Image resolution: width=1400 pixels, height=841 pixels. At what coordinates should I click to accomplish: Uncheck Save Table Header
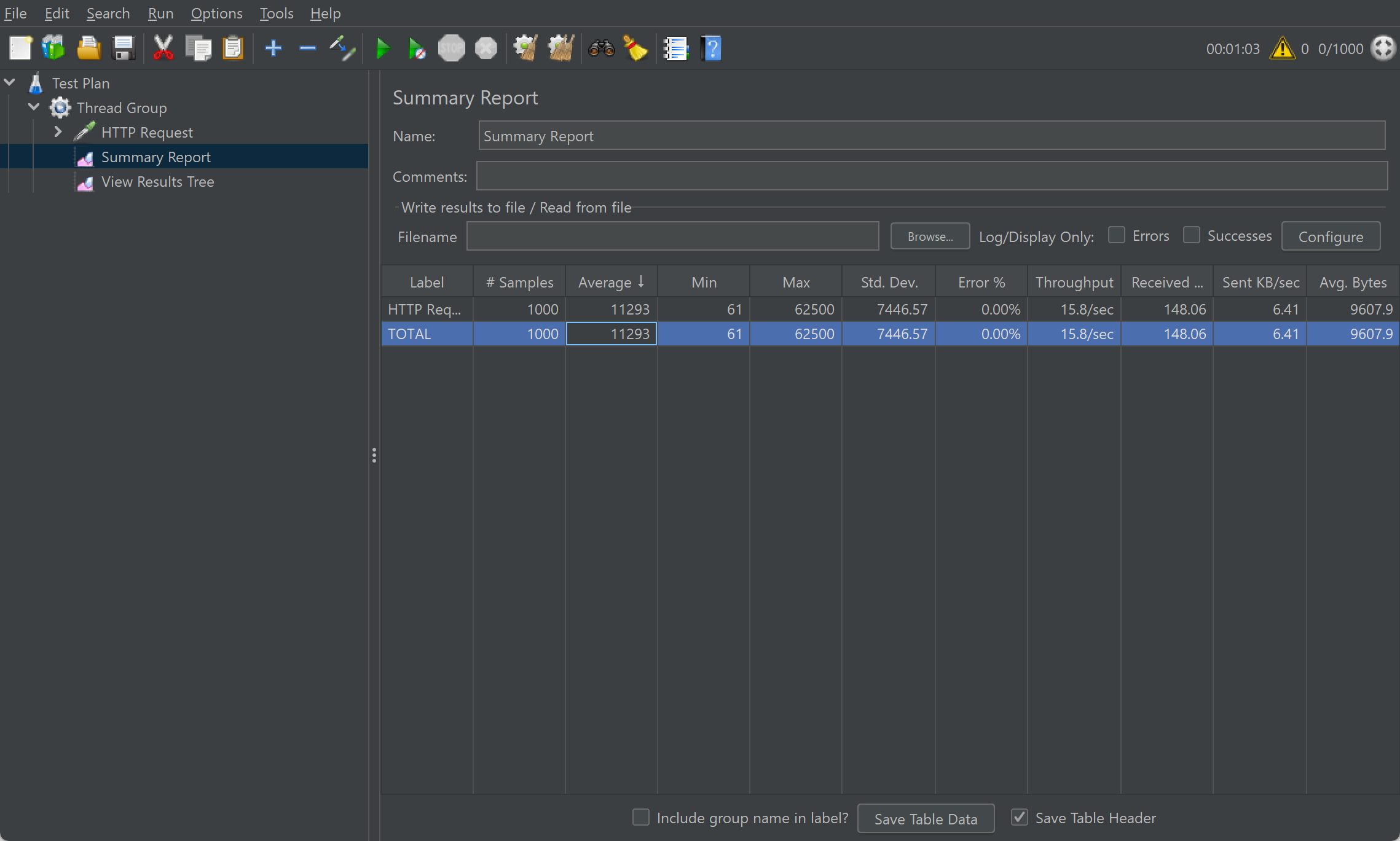1019,817
